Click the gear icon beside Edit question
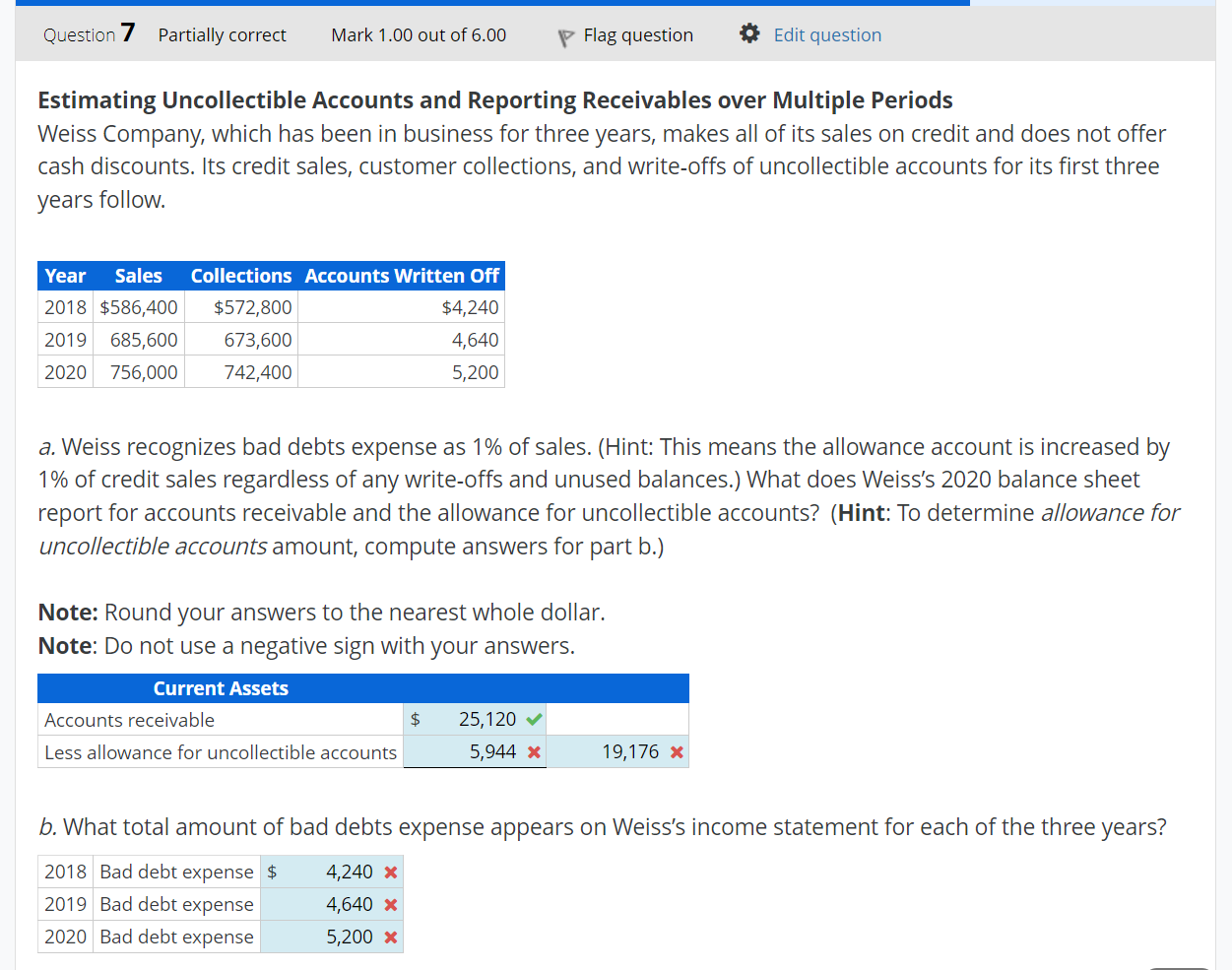Screen dimensions: 1232x970 [748, 32]
